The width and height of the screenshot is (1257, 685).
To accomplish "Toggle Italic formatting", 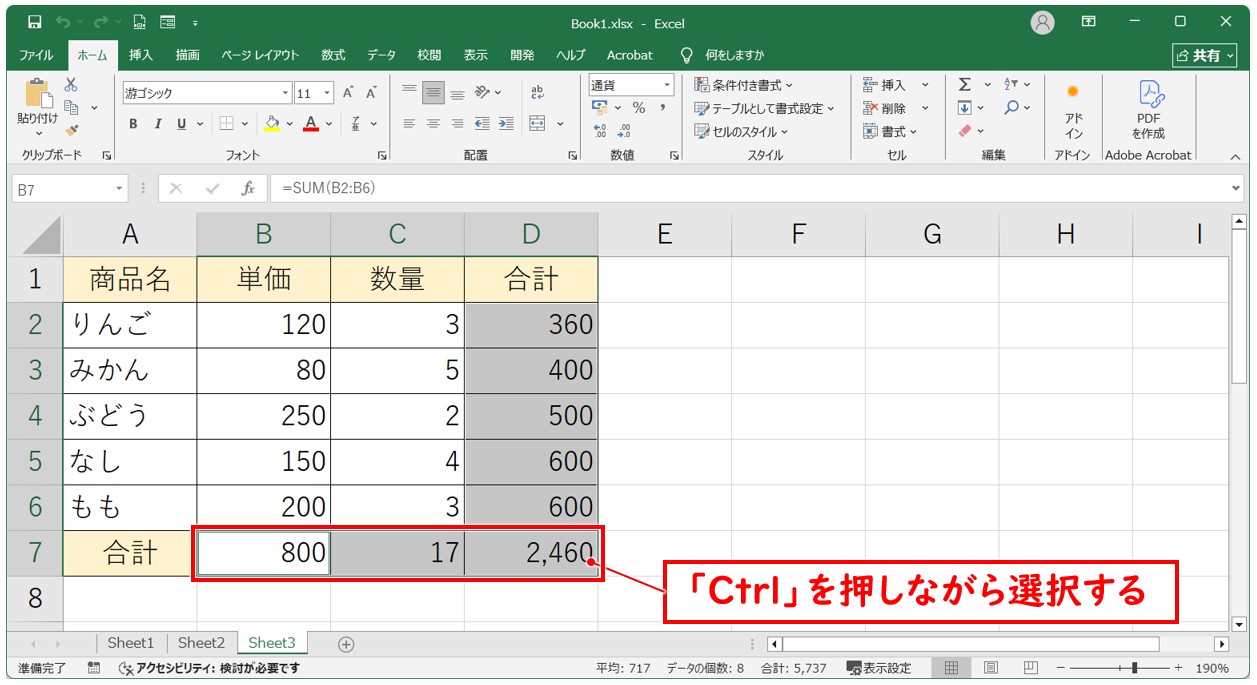I will coord(157,124).
